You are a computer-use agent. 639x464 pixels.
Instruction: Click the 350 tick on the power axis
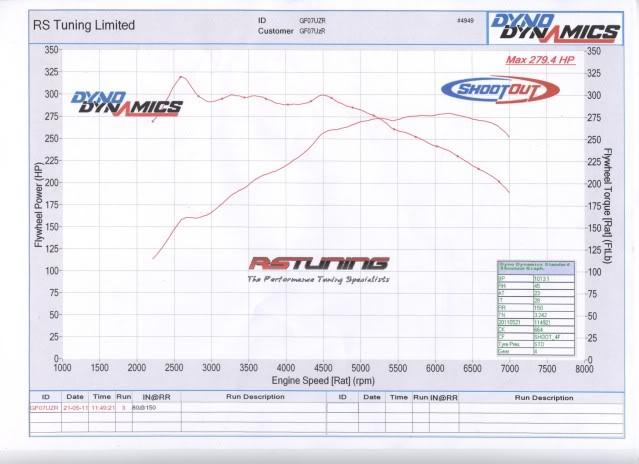click(51, 50)
